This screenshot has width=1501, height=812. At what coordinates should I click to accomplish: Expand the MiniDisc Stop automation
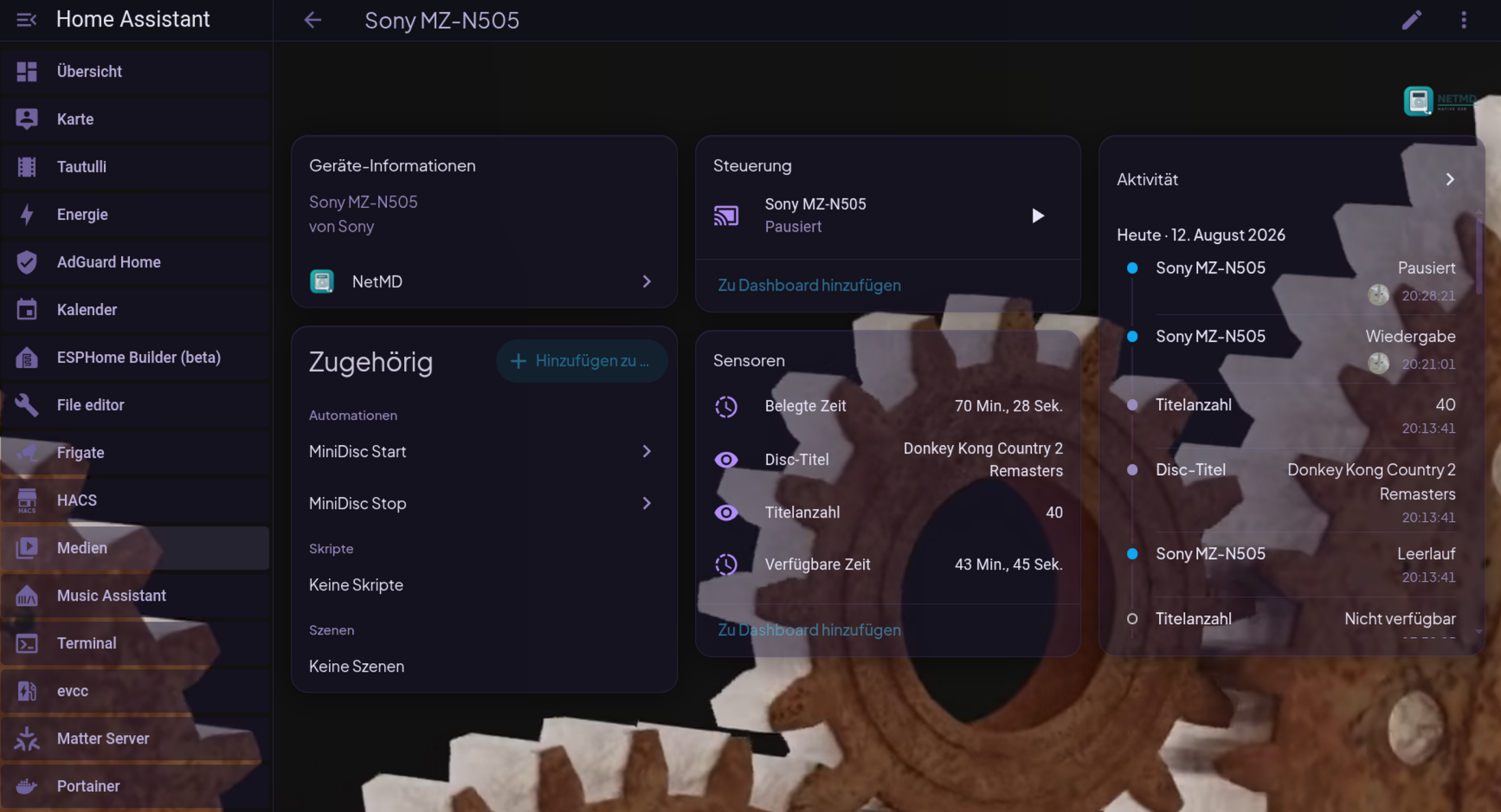point(647,503)
